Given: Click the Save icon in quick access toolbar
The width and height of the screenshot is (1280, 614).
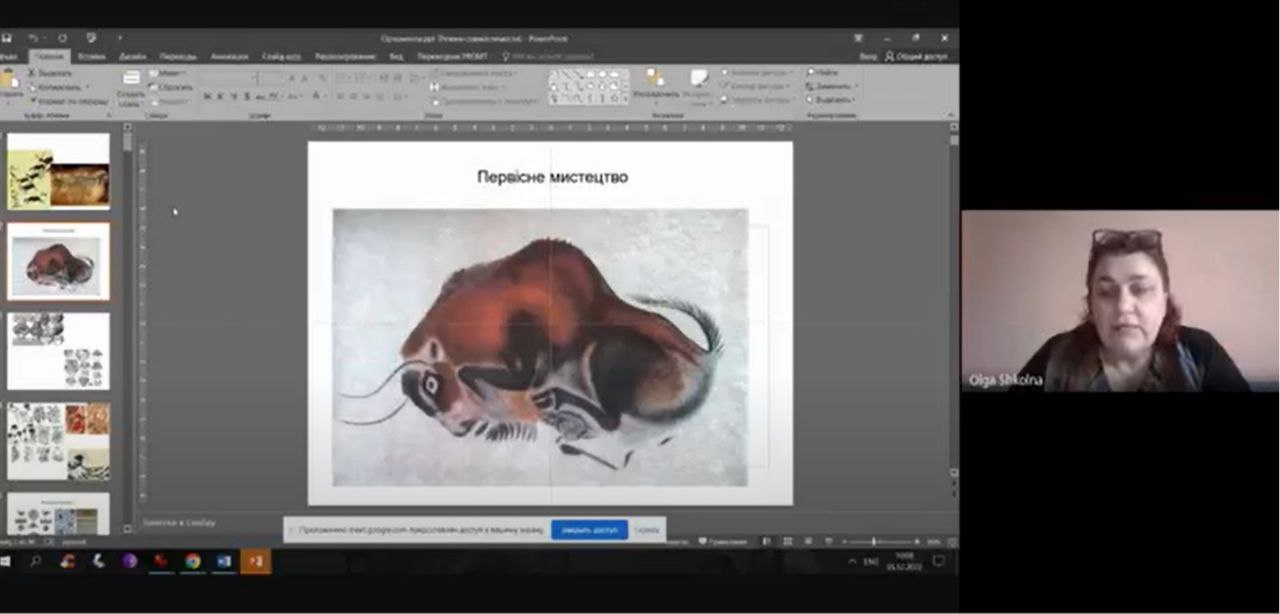Looking at the screenshot, I should pos(6,38).
